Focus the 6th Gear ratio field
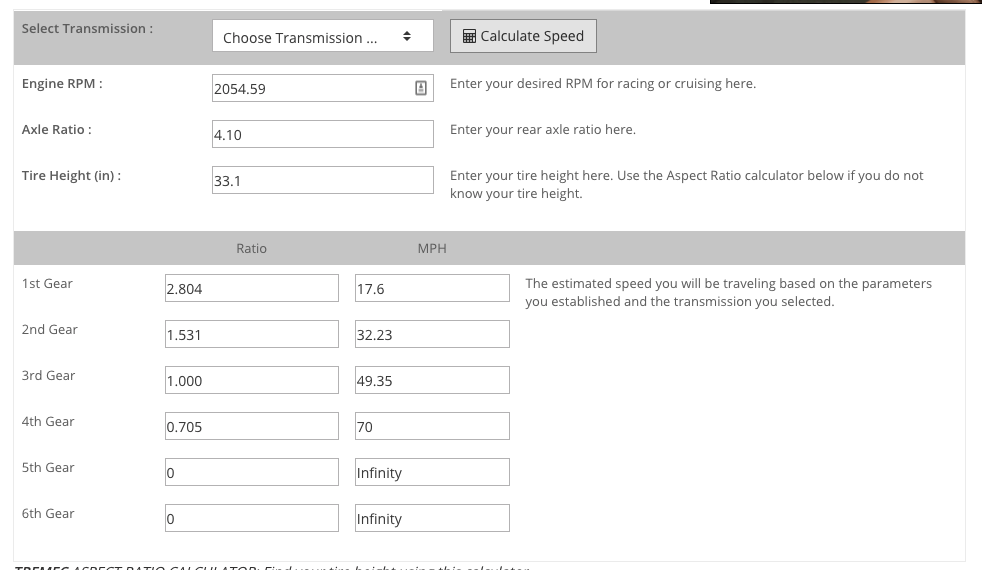The height and width of the screenshot is (570, 982). click(x=252, y=518)
